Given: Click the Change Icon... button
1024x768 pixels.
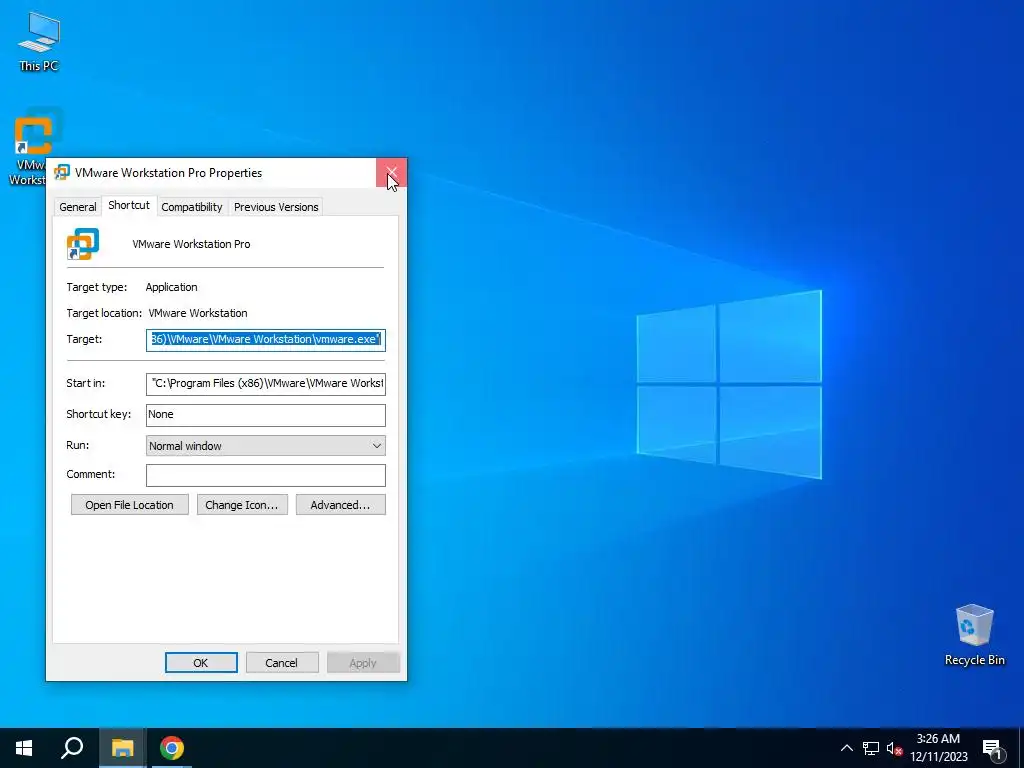Looking at the screenshot, I should 242,505.
